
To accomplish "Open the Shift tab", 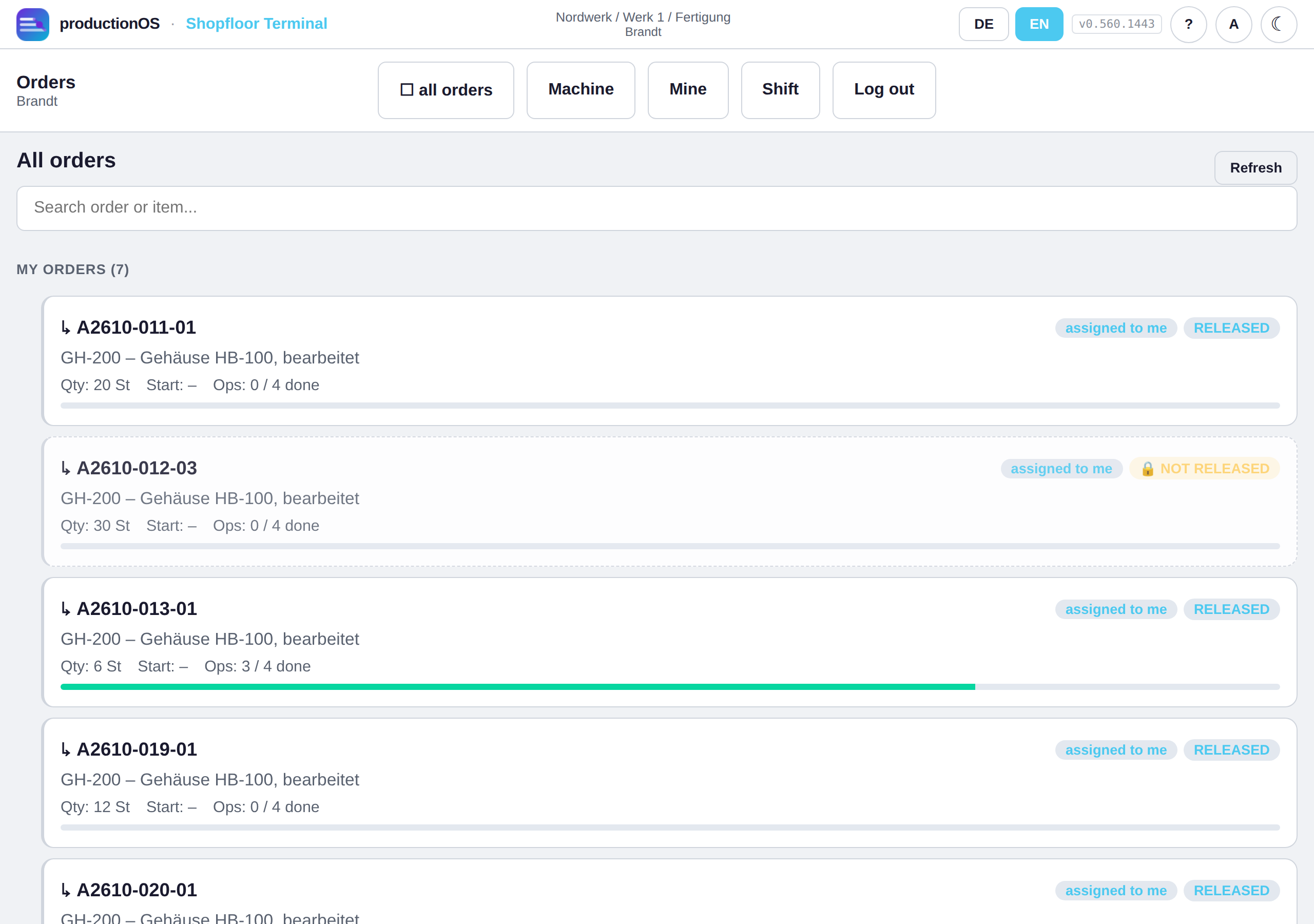I will pos(780,90).
